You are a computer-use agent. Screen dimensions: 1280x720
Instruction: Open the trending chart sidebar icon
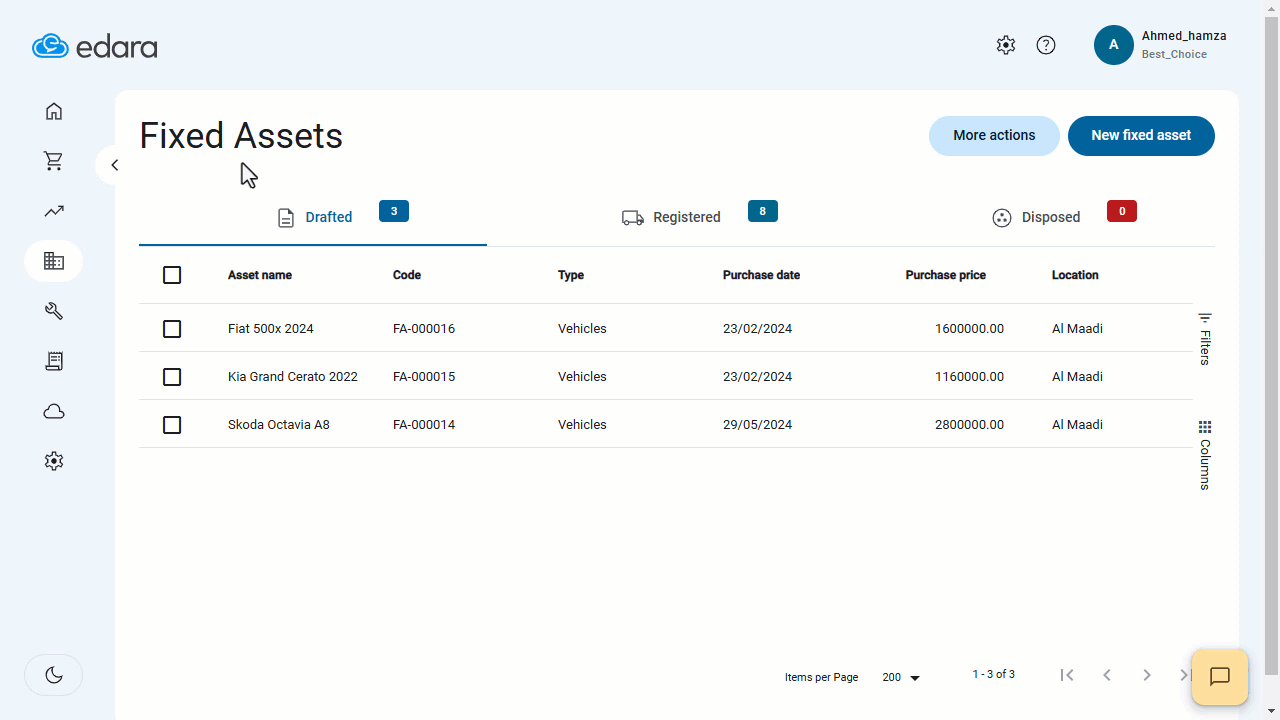point(54,211)
